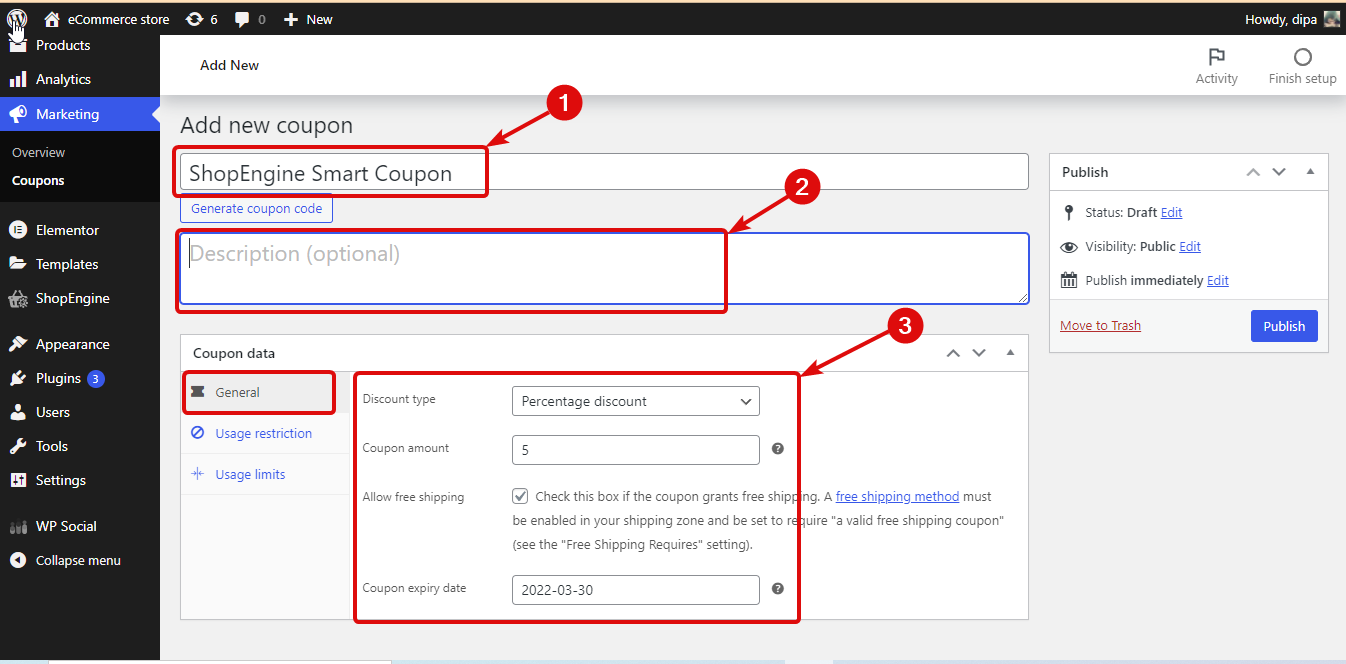
Task: Click the Add New header text
Action: 229,65
